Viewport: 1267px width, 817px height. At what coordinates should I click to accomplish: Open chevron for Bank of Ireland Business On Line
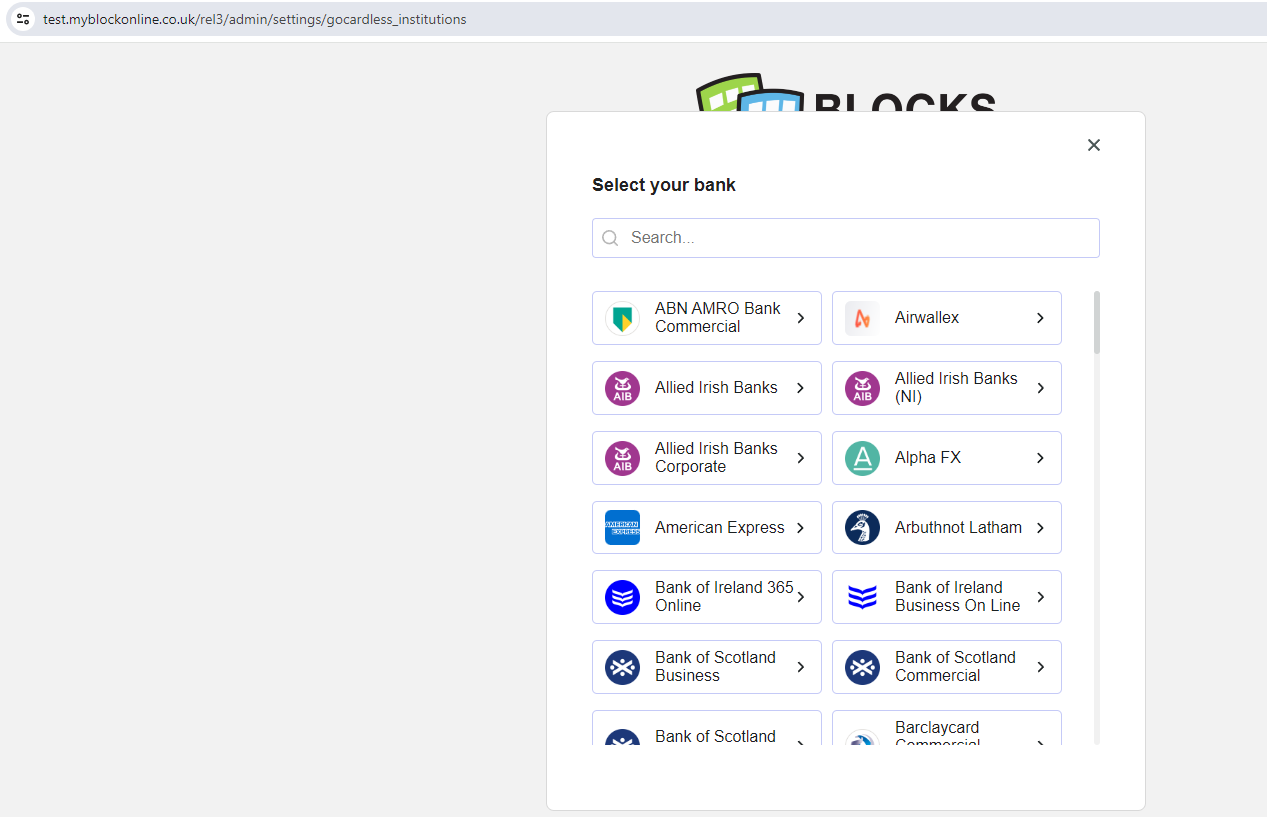(x=1041, y=597)
